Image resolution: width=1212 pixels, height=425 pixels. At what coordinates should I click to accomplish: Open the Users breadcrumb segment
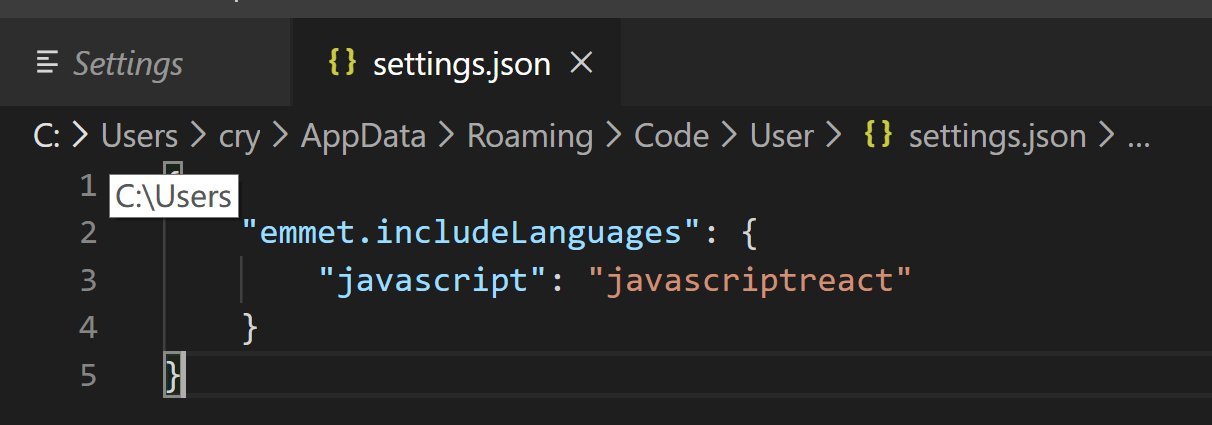pos(140,136)
